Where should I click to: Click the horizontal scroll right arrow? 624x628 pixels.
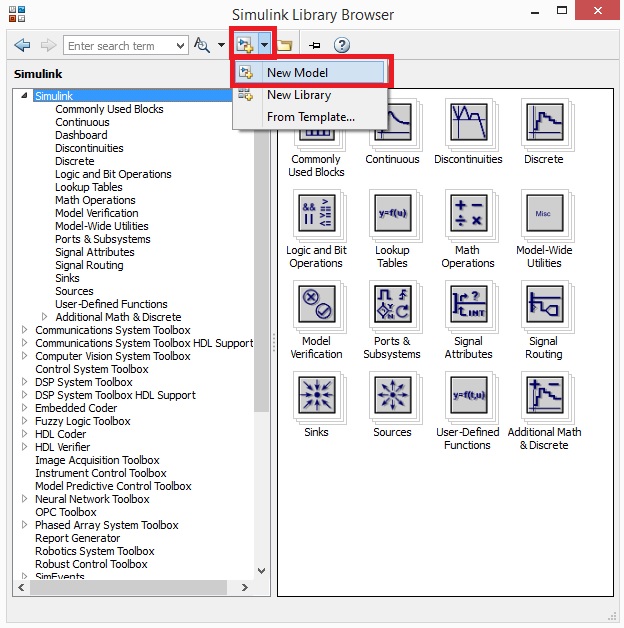(245, 588)
